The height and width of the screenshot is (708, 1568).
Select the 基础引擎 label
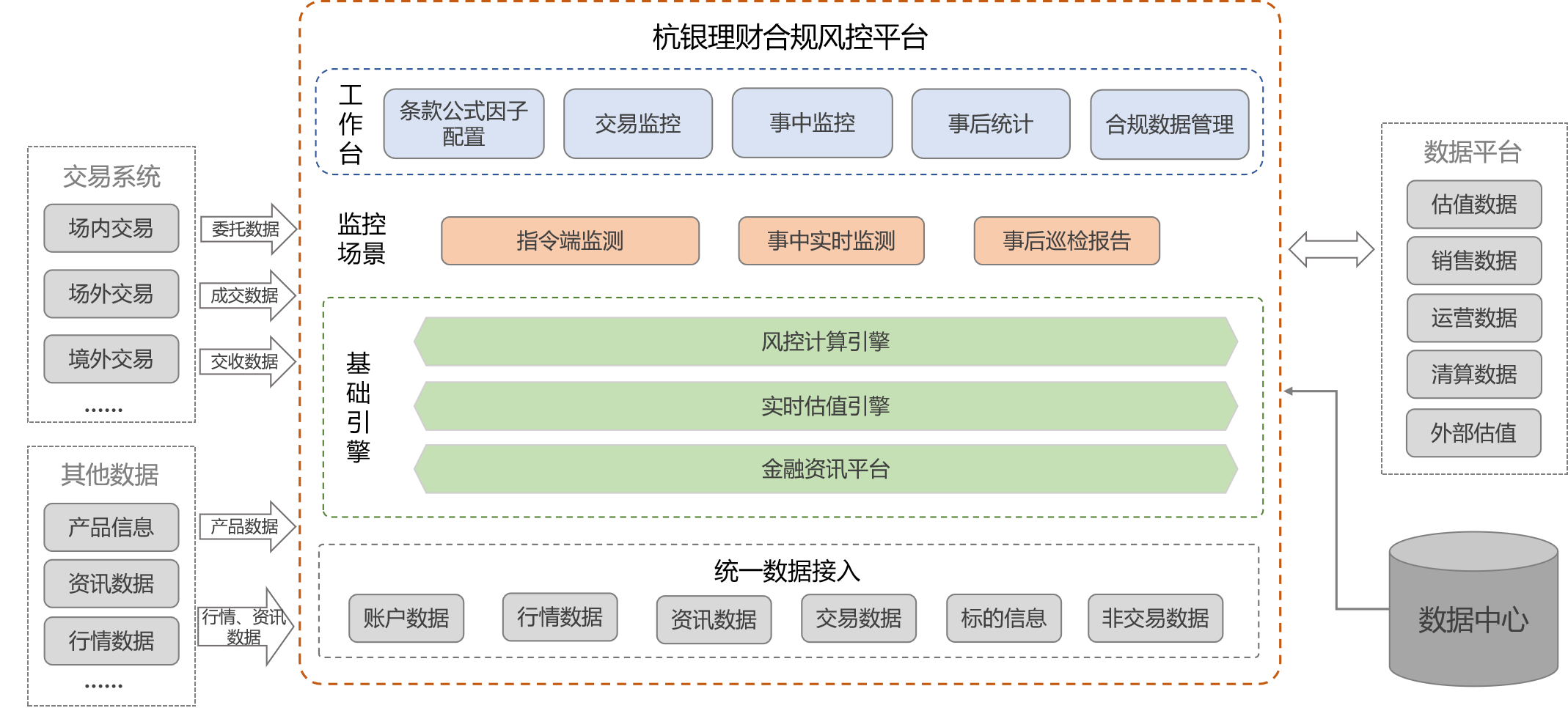358,407
